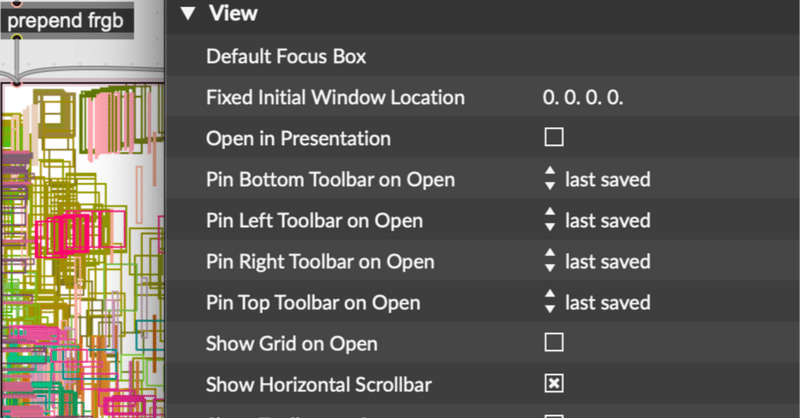Select the Show Grid on Open label

[291, 344]
